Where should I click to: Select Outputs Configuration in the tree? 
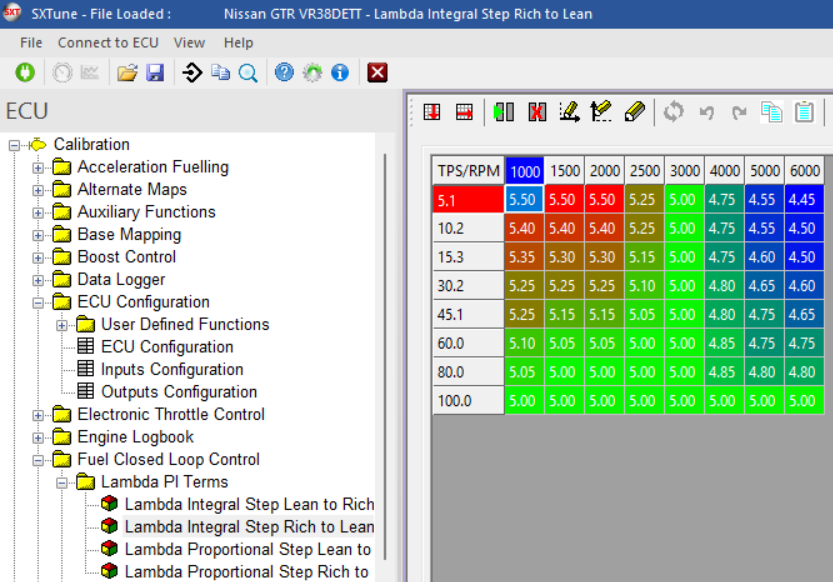click(x=179, y=392)
